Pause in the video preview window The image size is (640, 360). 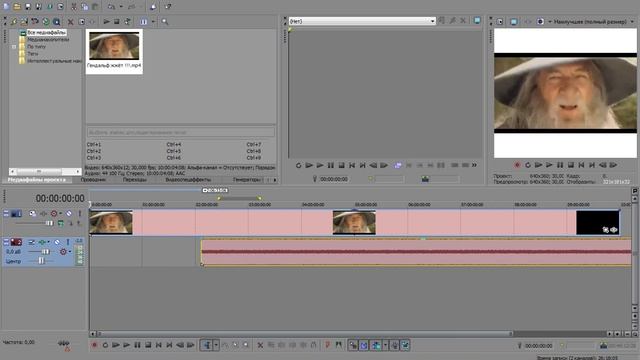tap(560, 165)
